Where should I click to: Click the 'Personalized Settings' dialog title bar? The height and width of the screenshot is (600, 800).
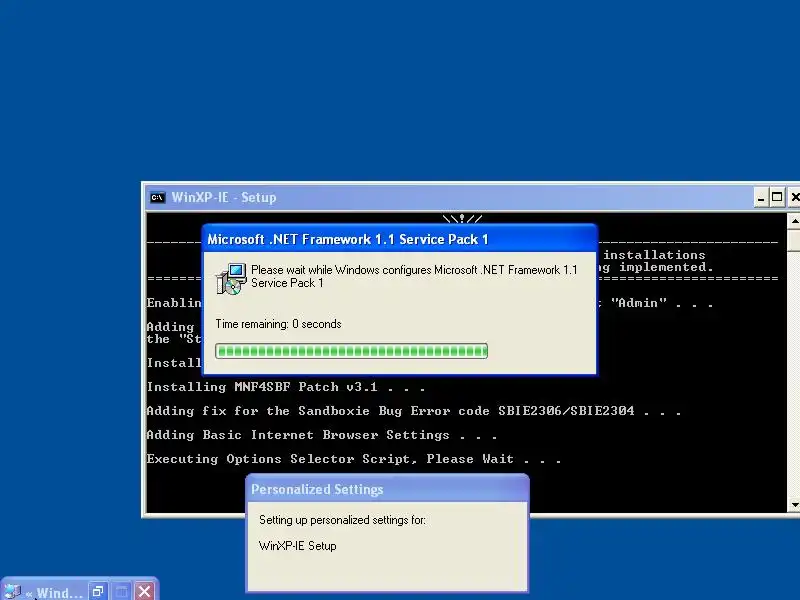387,489
